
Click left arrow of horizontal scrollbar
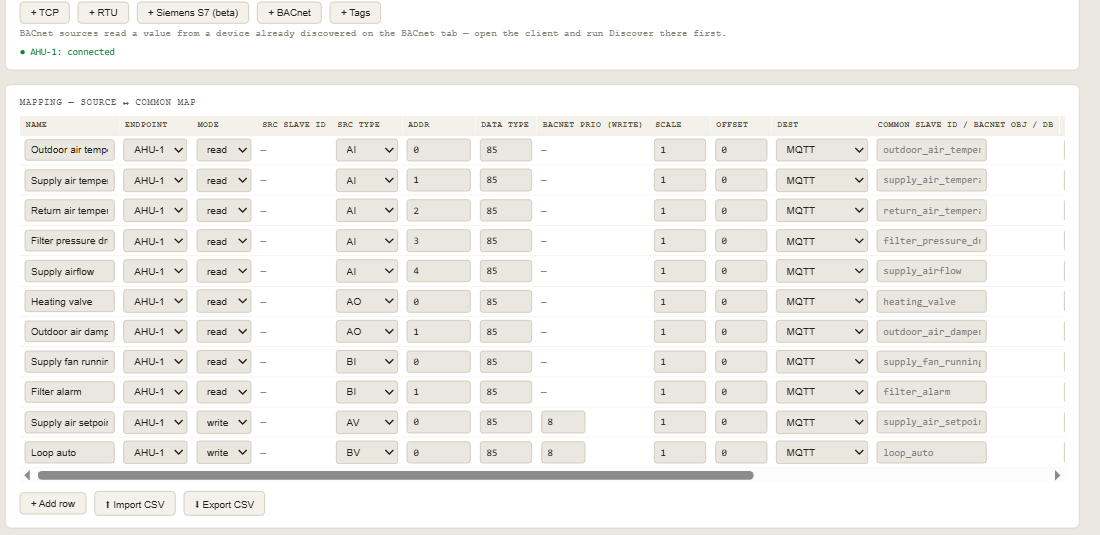pyautogui.click(x=27, y=475)
